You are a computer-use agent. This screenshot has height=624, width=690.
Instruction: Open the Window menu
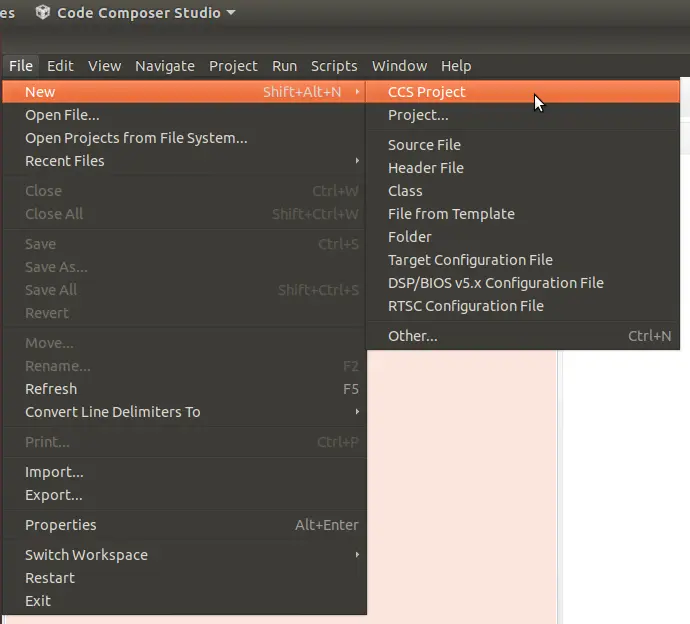click(x=399, y=66)
